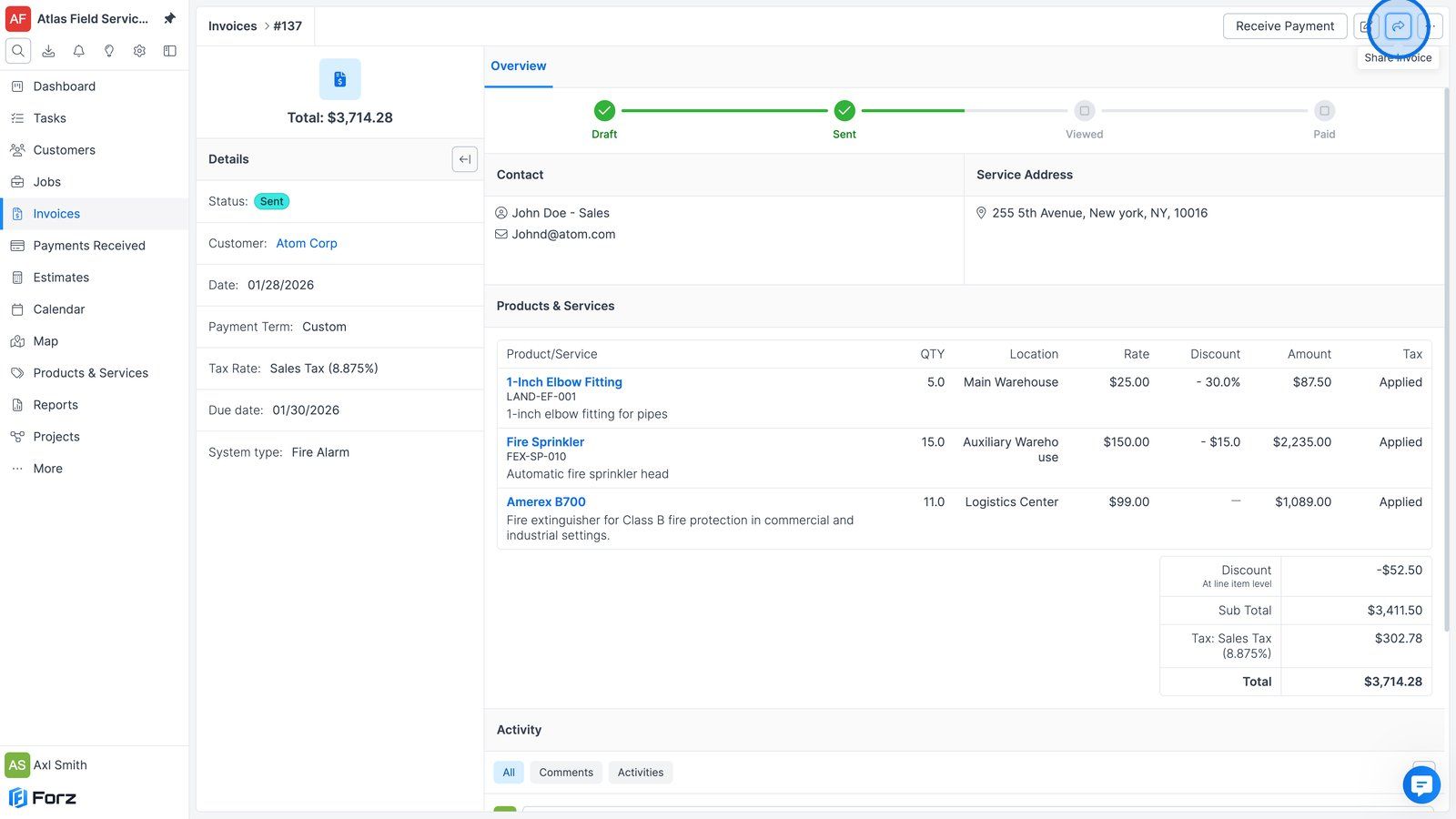Click the lightbulb tips icon

point(109,51)
